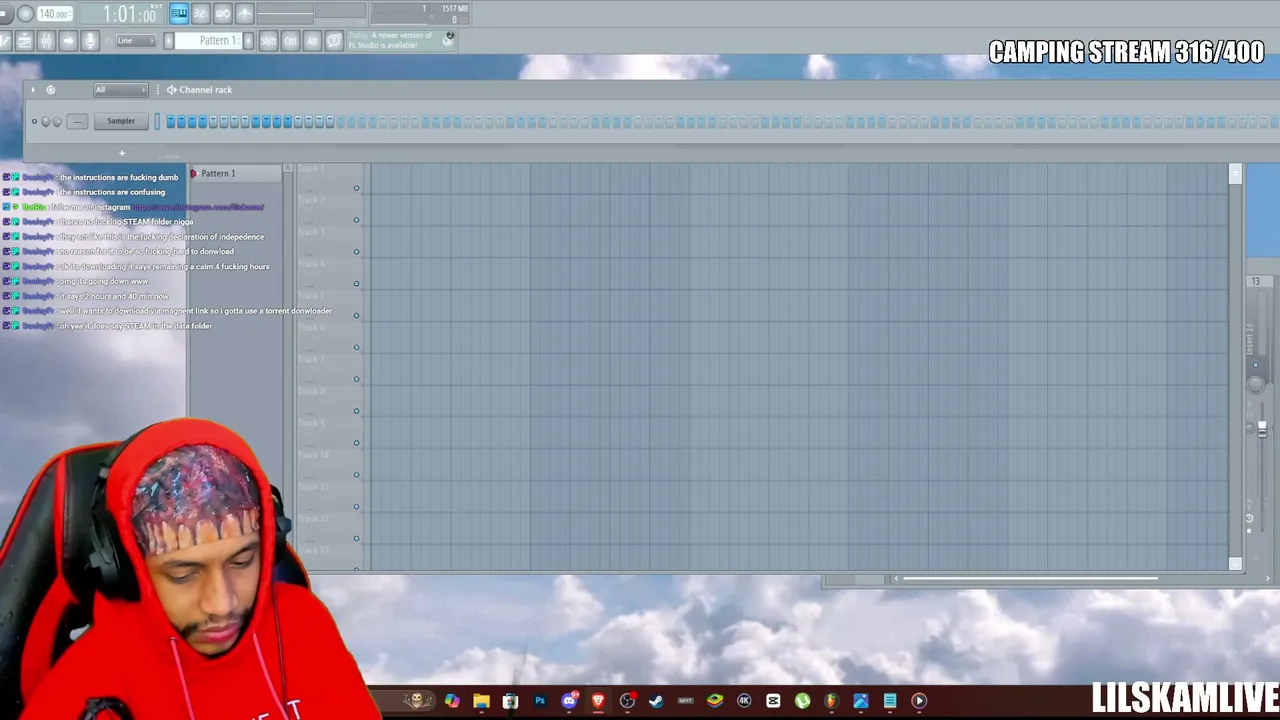This screenshot has height=720, width=1280.
Task: Click the Sampler channel button
Action: click(x=121, y=122)
